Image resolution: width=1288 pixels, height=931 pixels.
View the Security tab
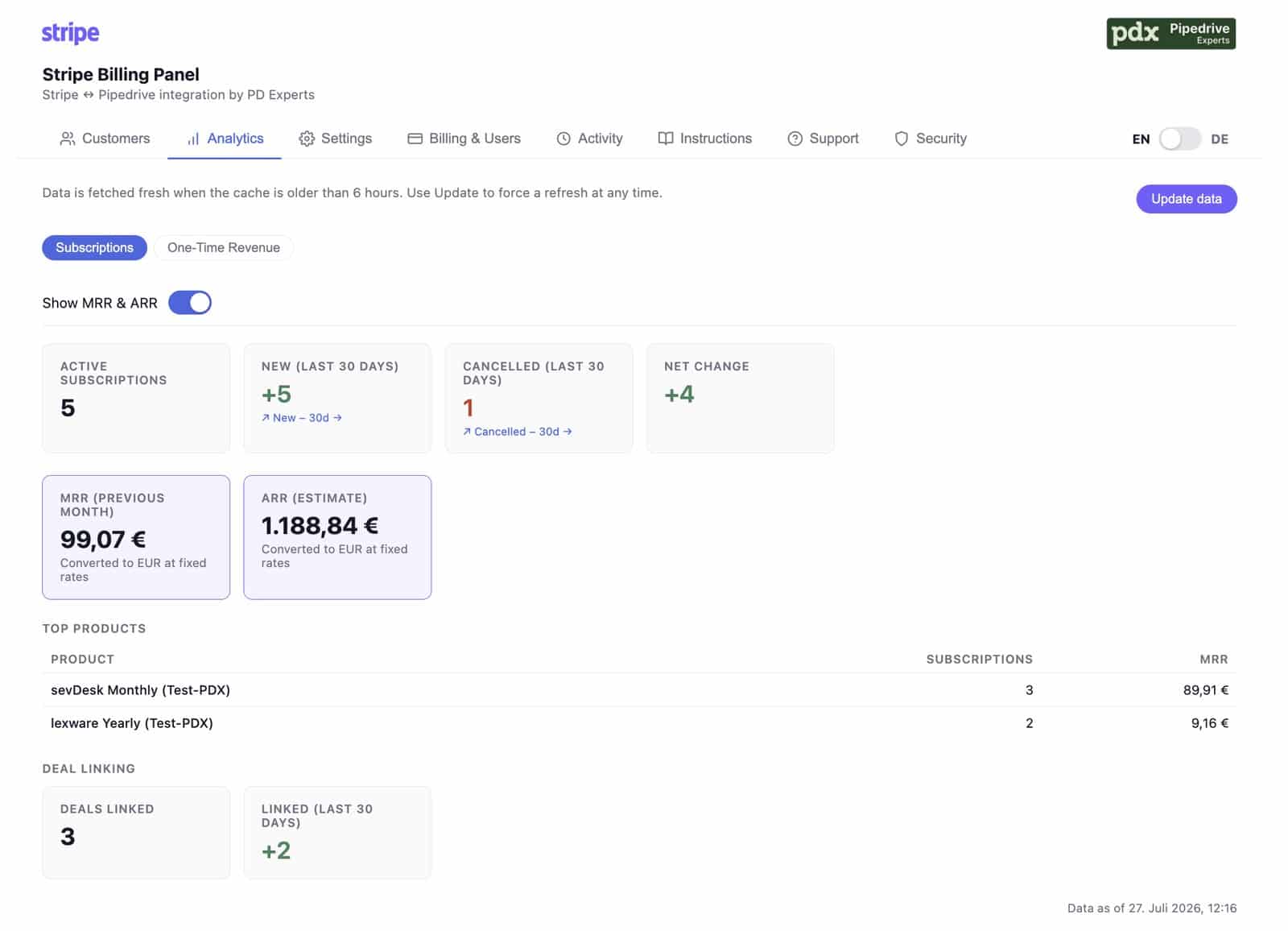click(931, 139)
